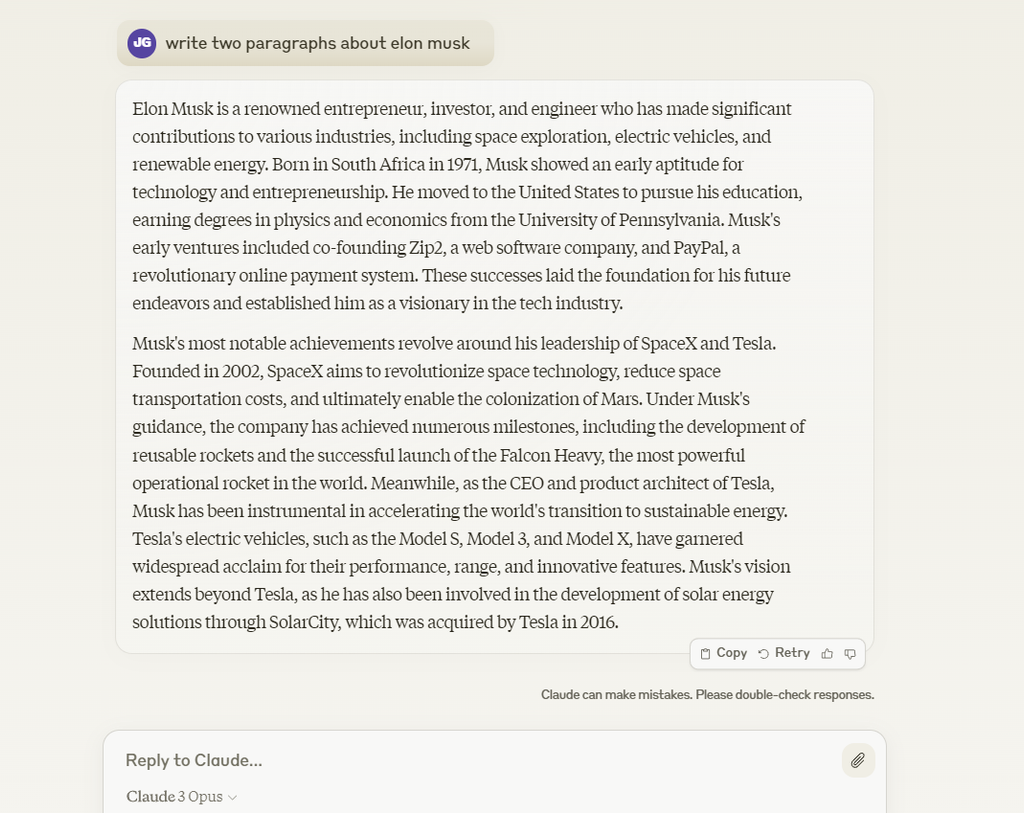Click the paragraph beginning 'Elon Musk is a renowned'
Image resolution: width=1024 pixels, height=813 pixels.
(x=467, y=206)
